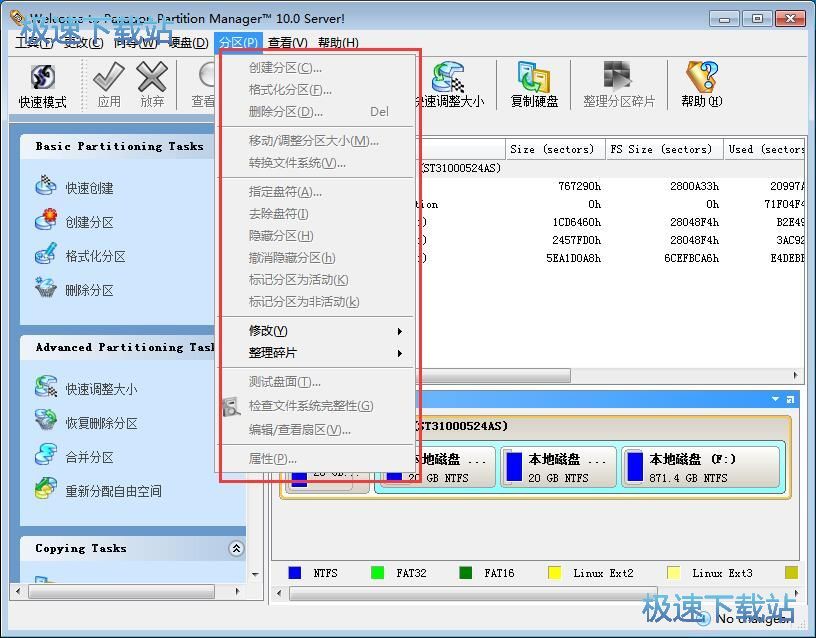Click sidebar horizontal scrollbar right arrow

click(238, 592)
